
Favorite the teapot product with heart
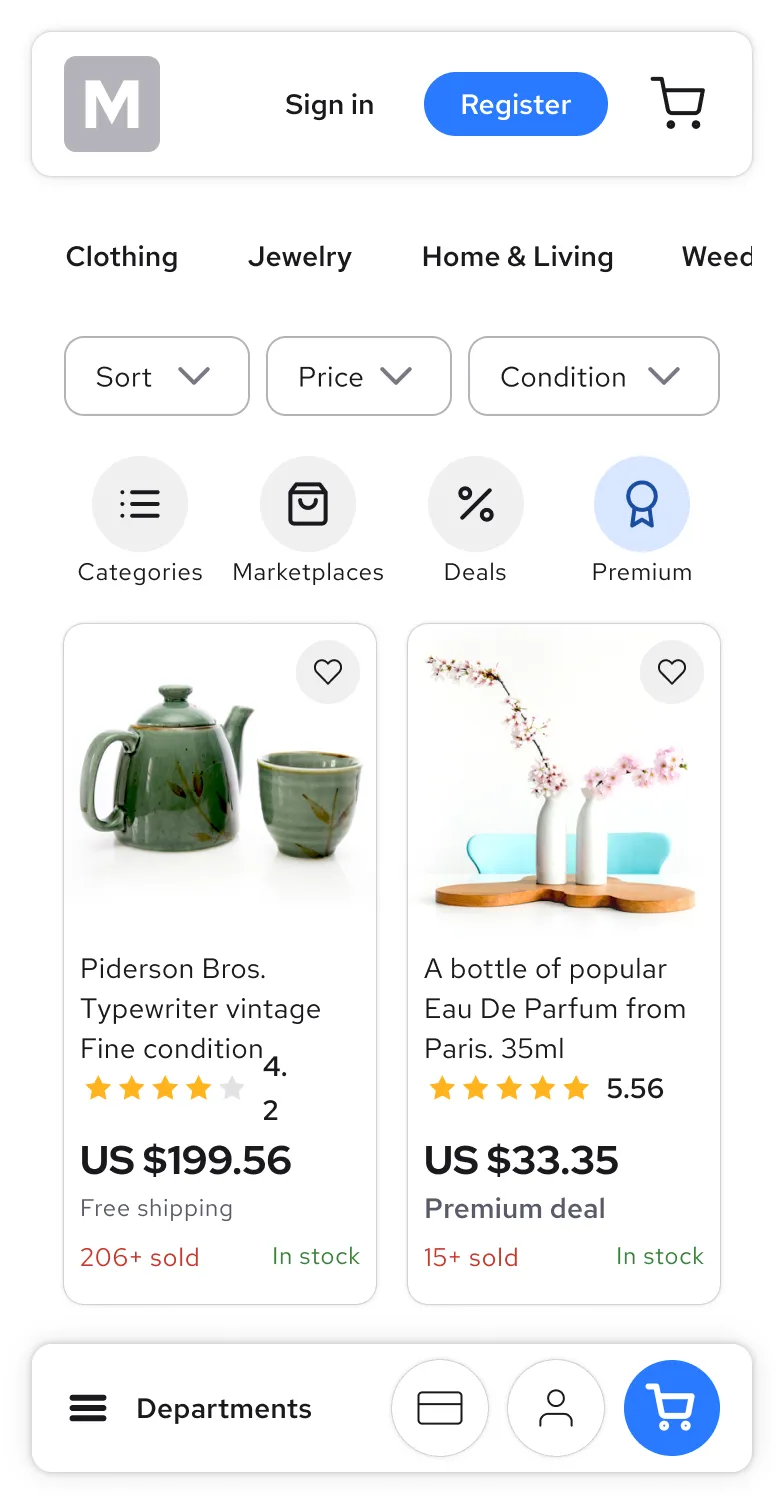(x=328, y=672)
